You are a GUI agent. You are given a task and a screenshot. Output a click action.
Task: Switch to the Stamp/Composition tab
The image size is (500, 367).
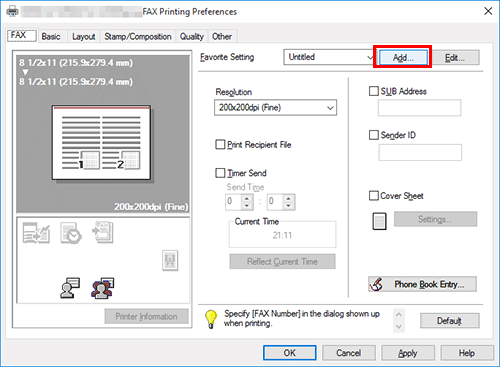coord(138,36)
